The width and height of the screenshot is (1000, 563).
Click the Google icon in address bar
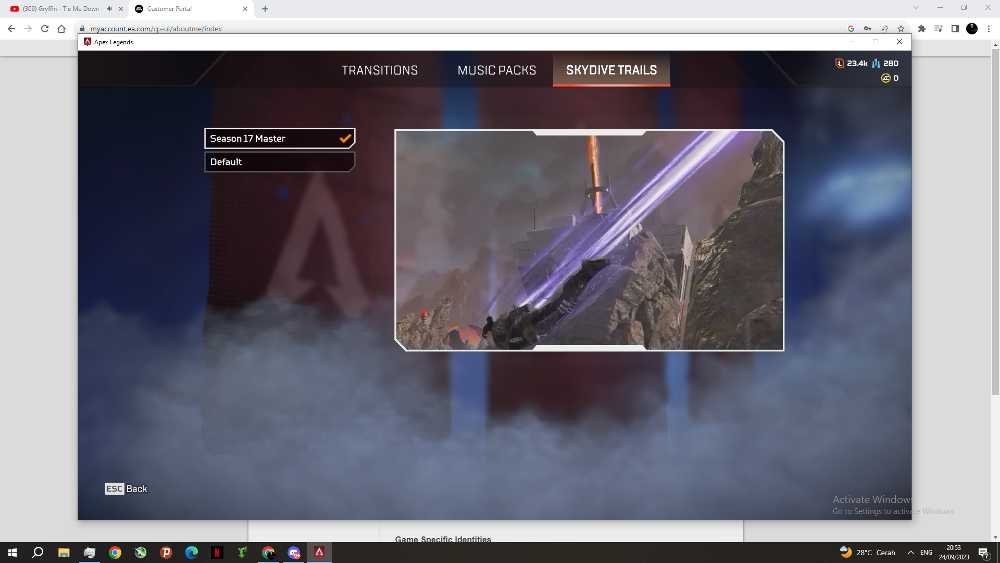coord(851,29)
